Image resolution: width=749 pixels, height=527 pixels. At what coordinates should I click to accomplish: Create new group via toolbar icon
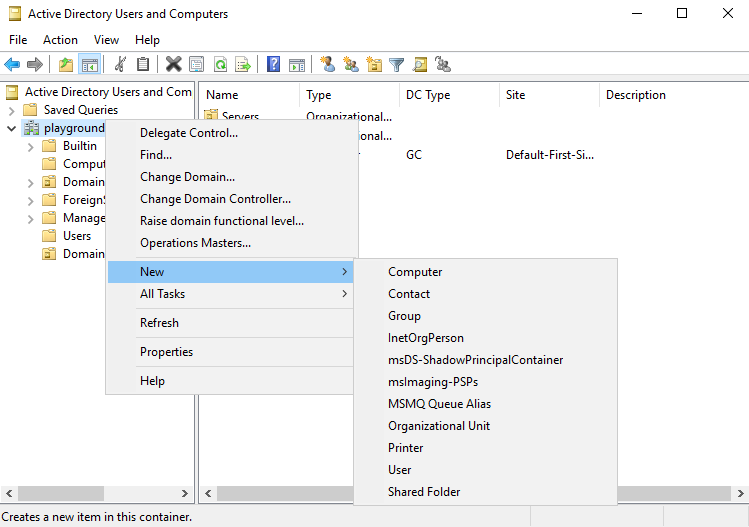pos(351,64)
